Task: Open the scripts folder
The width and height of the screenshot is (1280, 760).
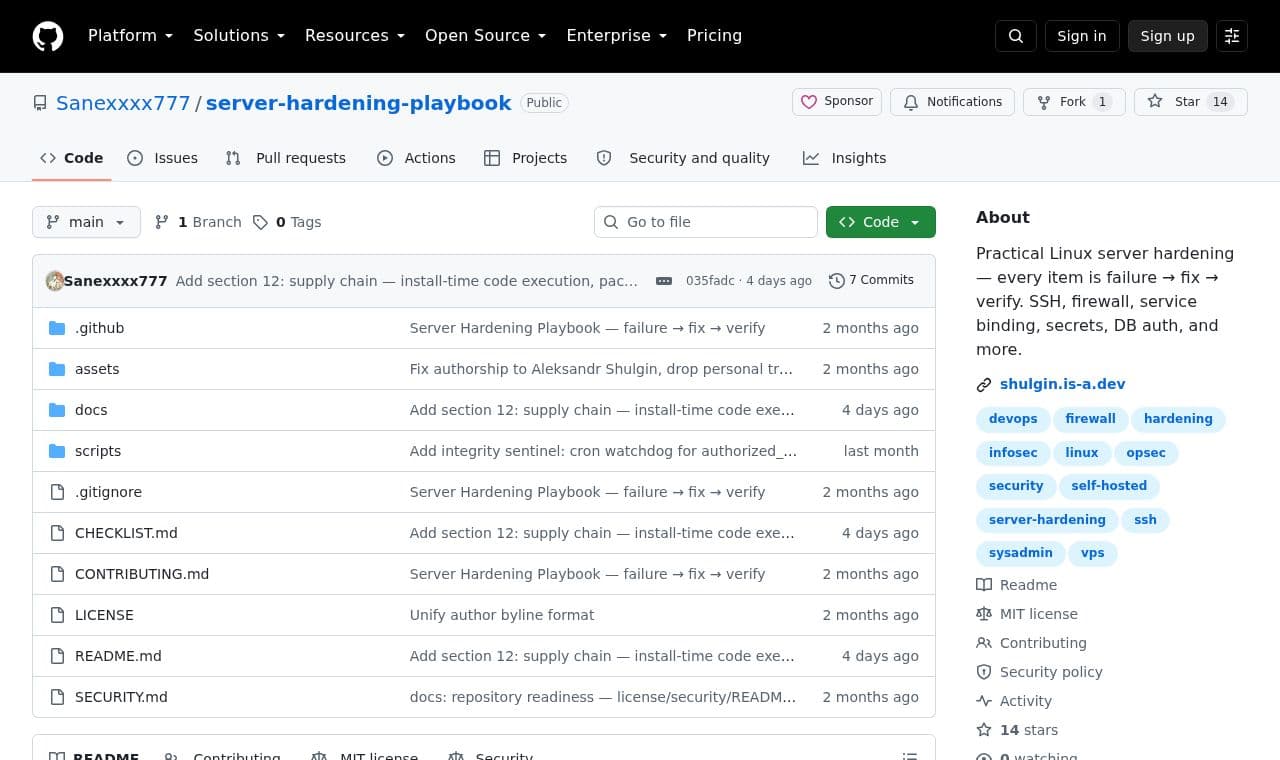Action: click(98, 451)
